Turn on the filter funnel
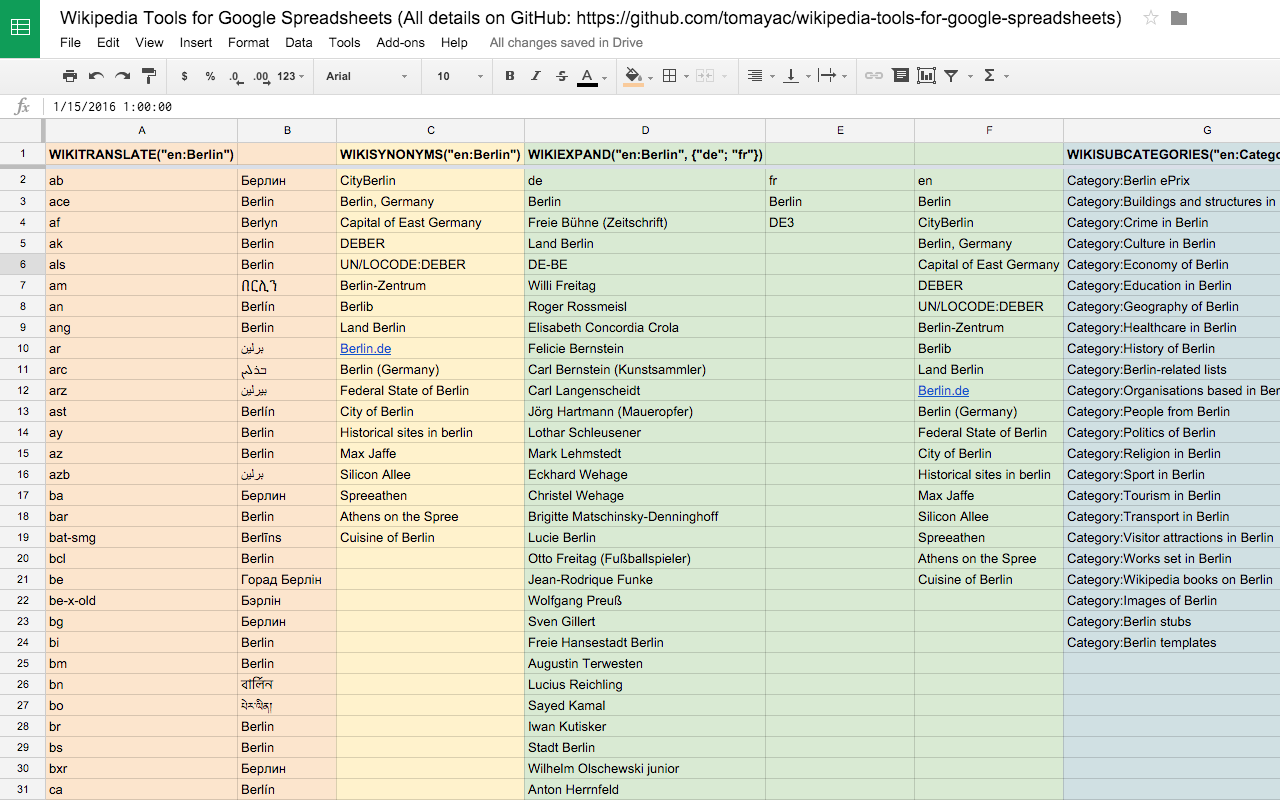The width and height of the screenshot is (1280, 800). [951, 76]
